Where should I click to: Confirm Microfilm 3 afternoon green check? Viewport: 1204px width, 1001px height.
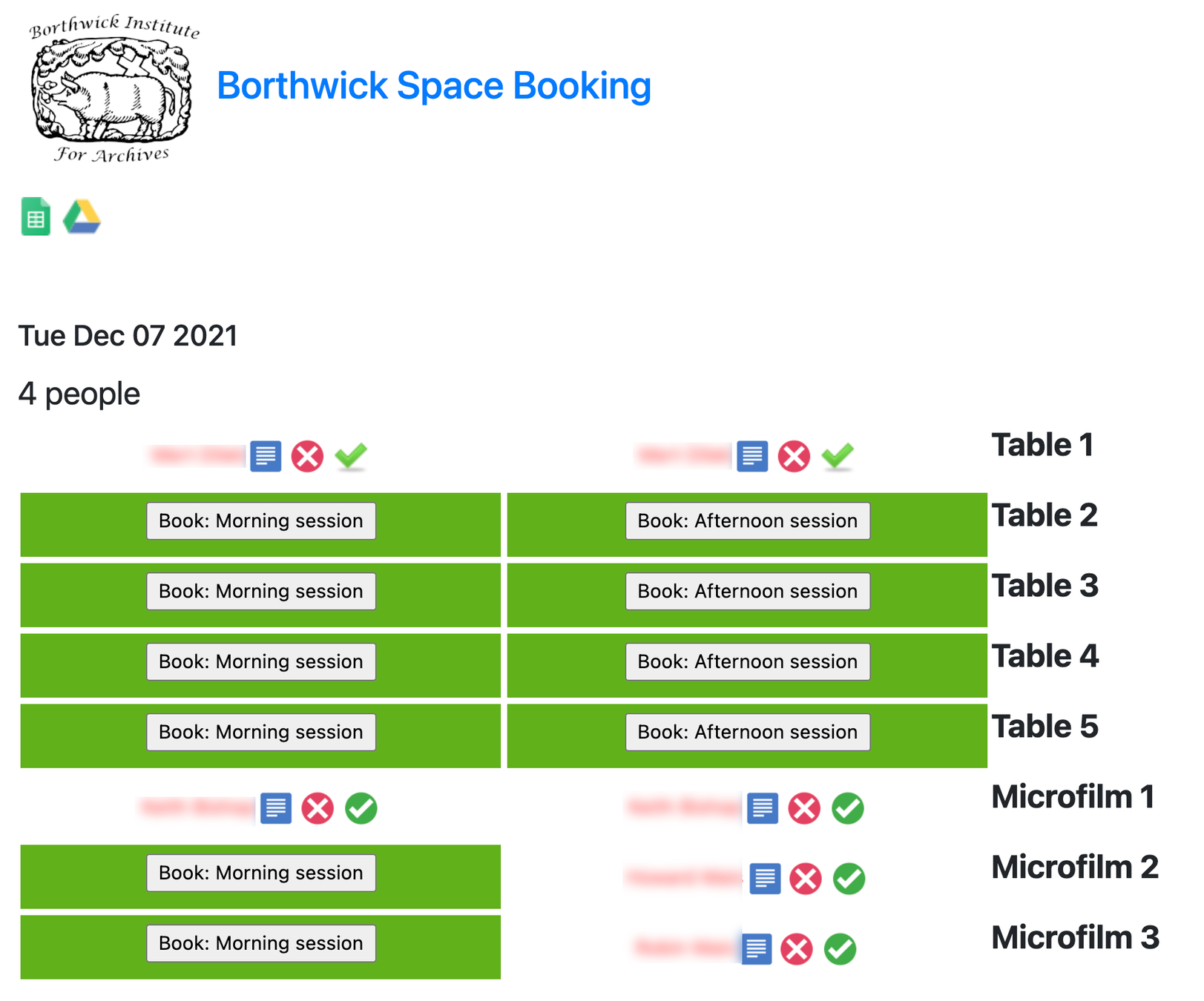[841, 949]
